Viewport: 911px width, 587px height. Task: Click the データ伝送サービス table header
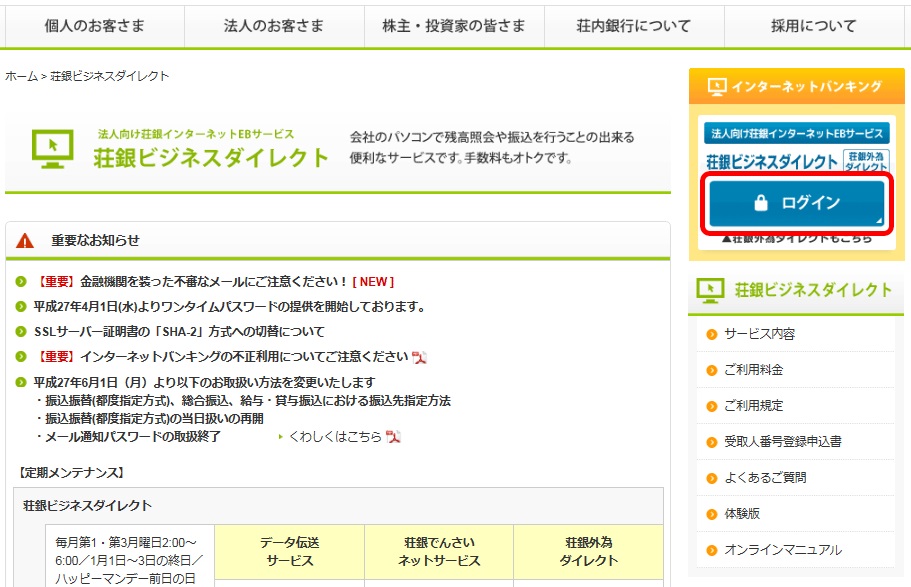[289, 552]
